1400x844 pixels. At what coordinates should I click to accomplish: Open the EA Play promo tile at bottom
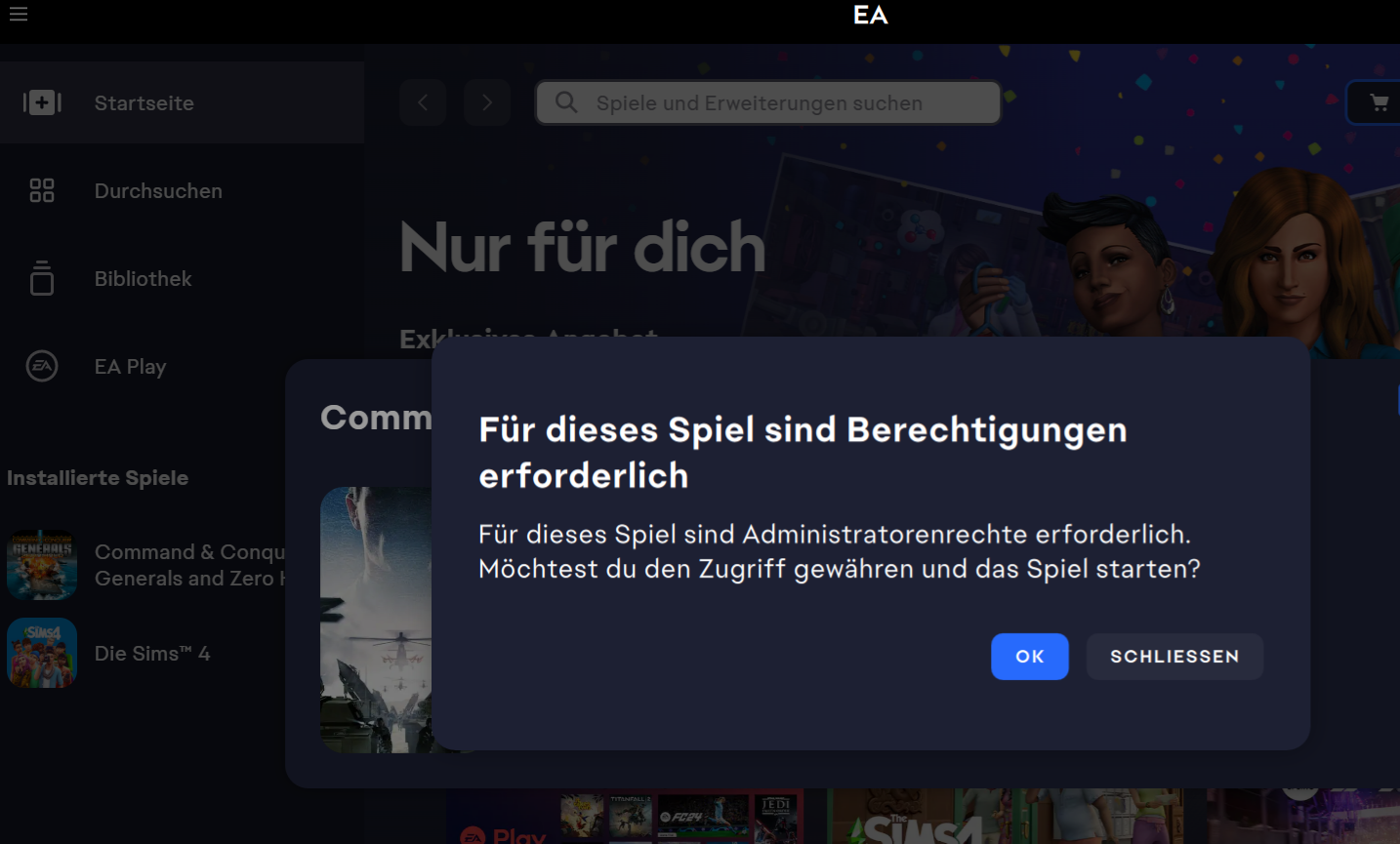tap(625, 817)
